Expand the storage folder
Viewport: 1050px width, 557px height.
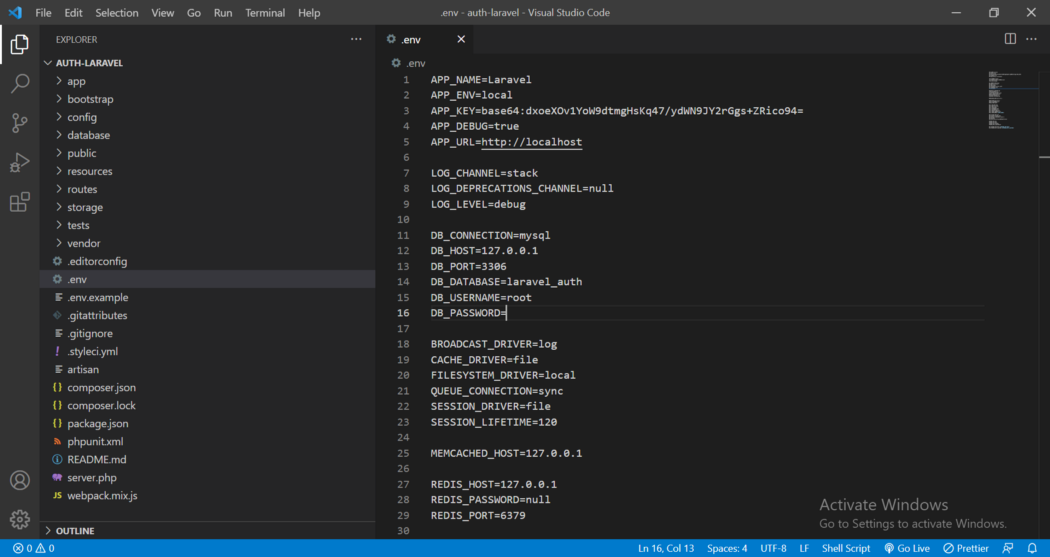(208, 208)
